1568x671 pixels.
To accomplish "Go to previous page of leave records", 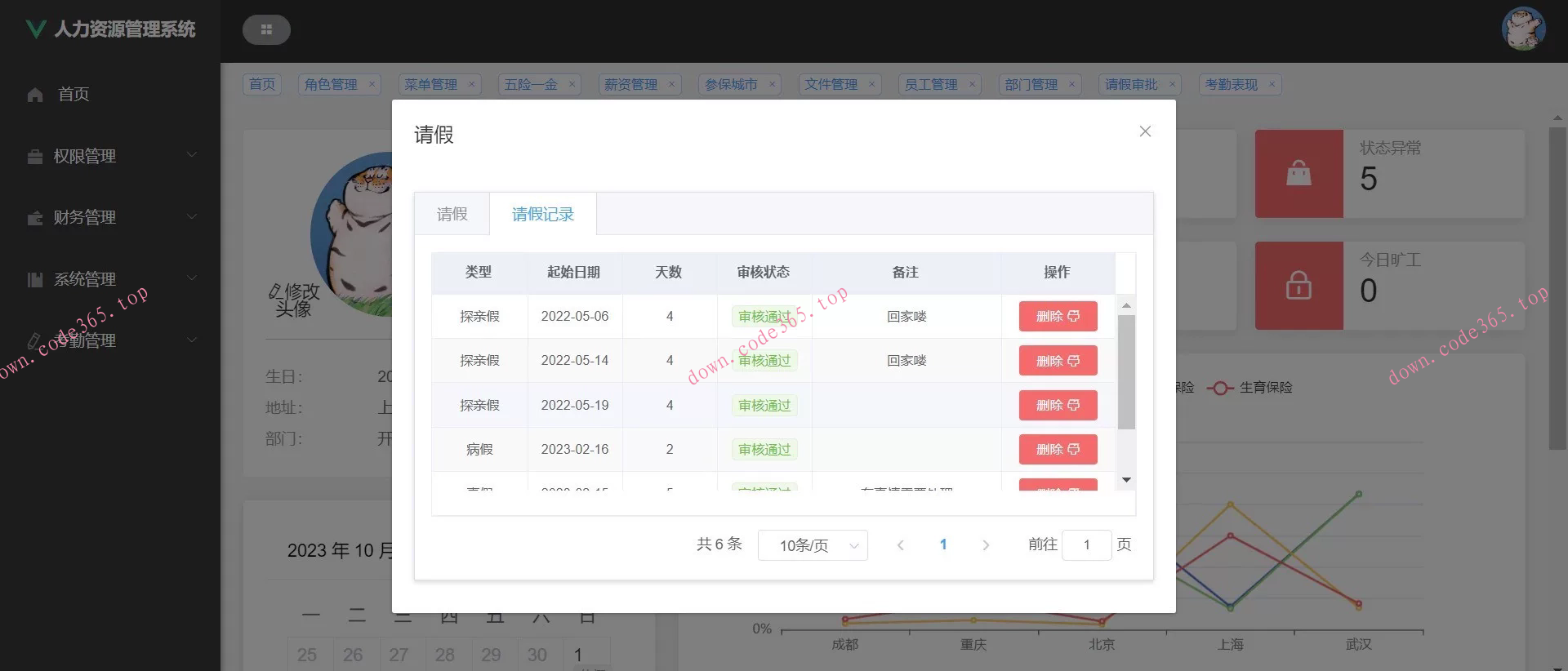I will point(900,545).
